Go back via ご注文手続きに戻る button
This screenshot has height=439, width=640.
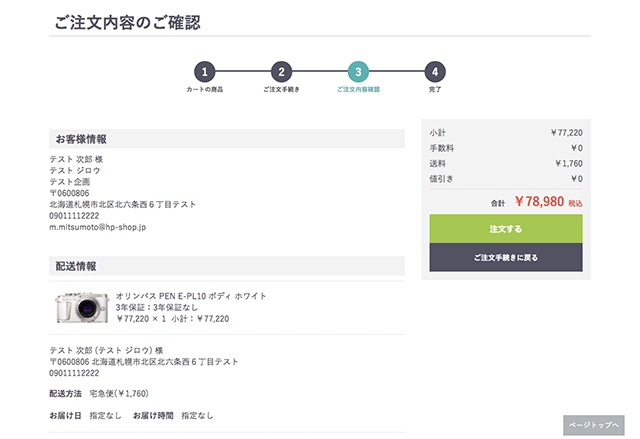(506, 257)
